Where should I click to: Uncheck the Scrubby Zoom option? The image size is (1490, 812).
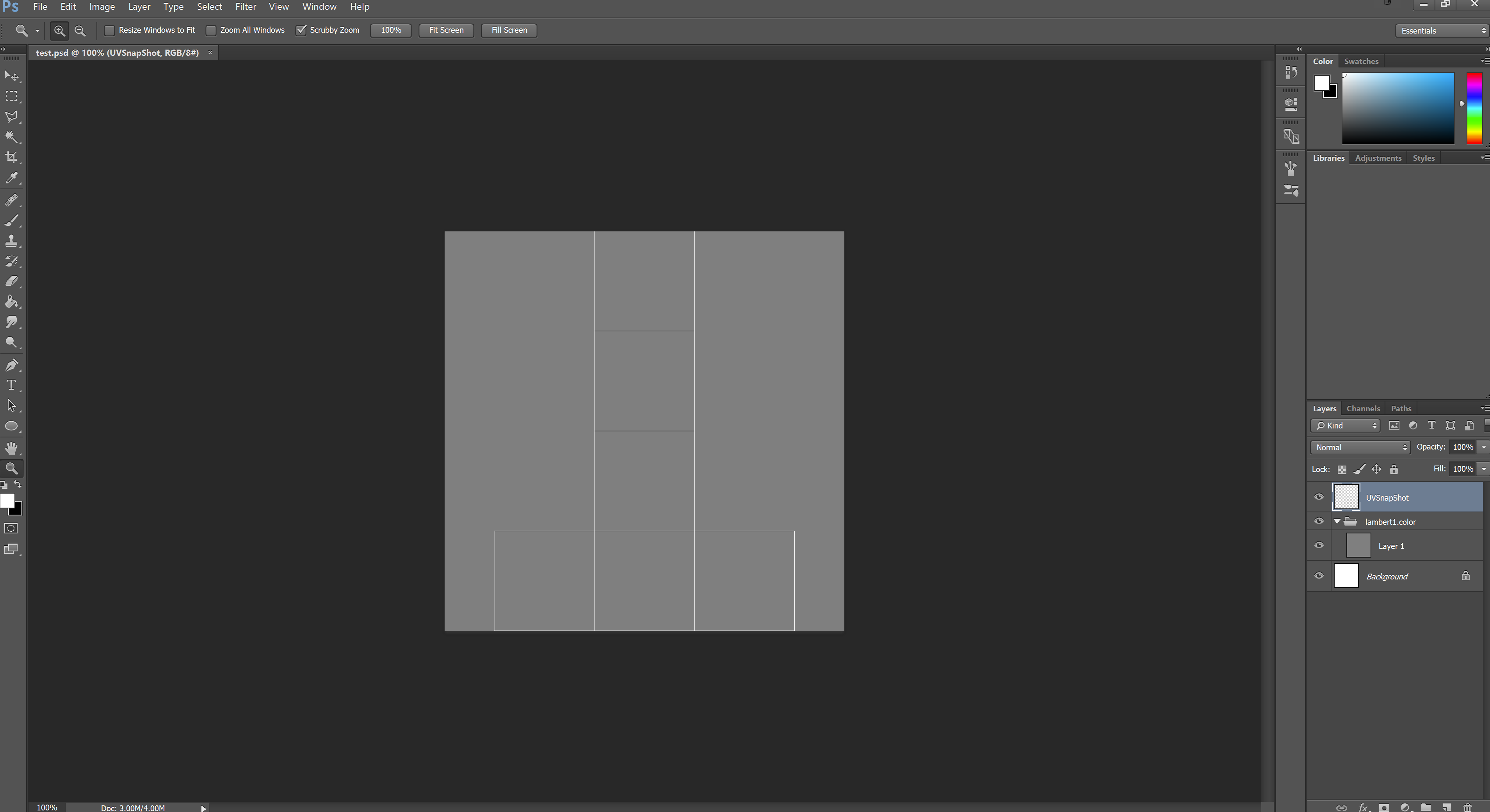301,30
